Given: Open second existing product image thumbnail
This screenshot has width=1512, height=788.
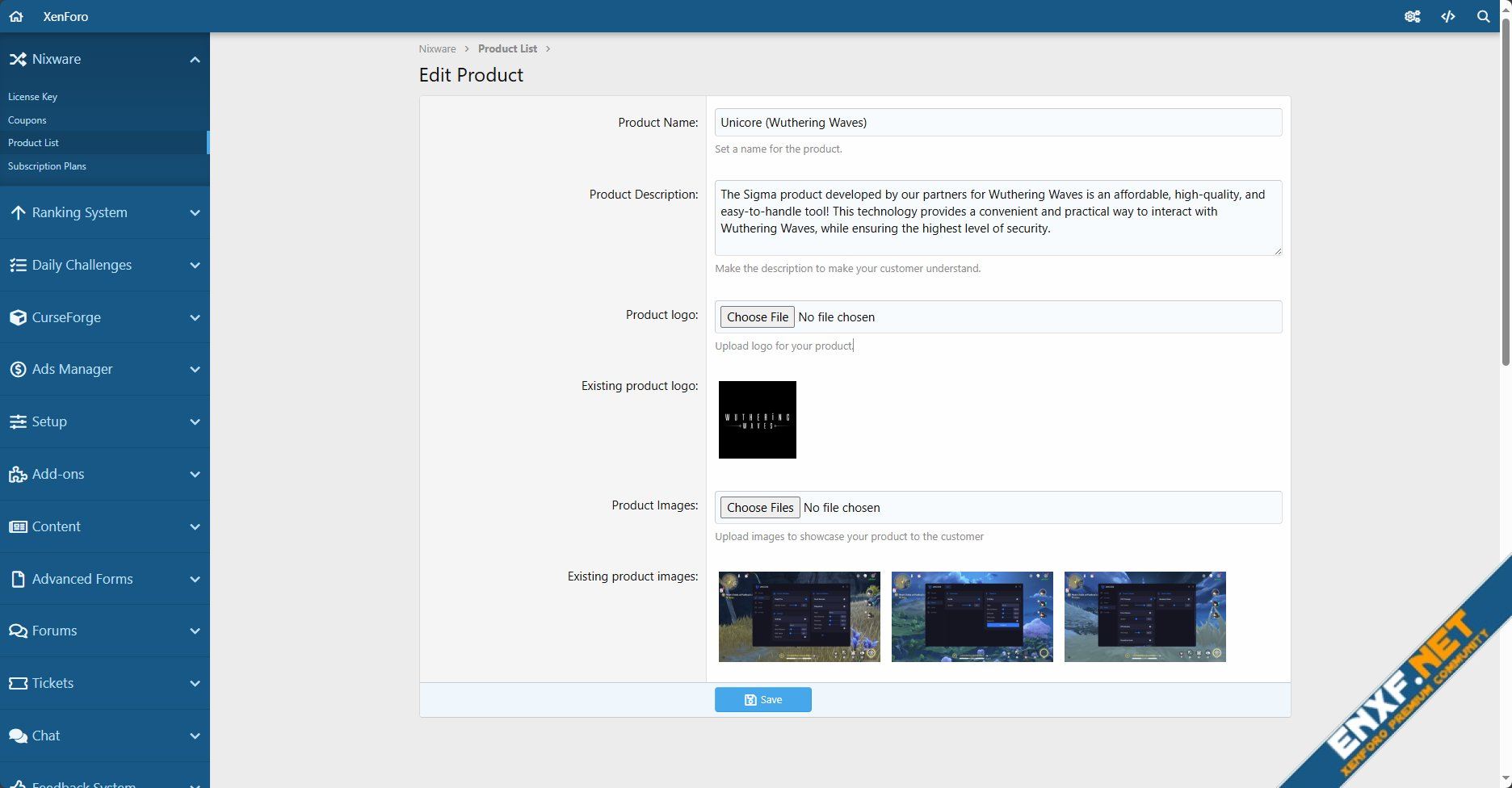Looking at the screenshot, I should (972, 617).
